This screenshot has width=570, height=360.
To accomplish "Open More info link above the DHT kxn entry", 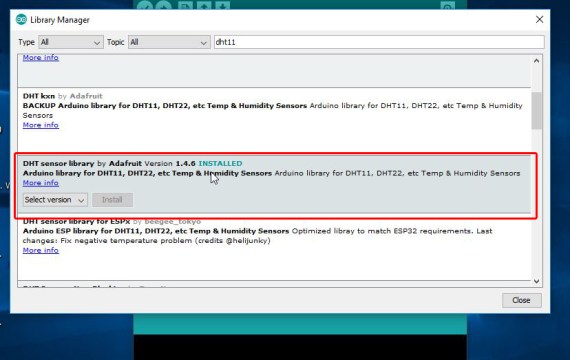I will pyautogui.click(x=41, y=57).
